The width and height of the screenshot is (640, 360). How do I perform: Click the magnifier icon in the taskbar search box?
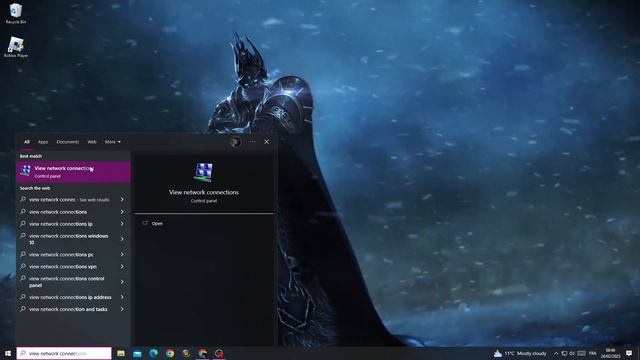(23, 353)
